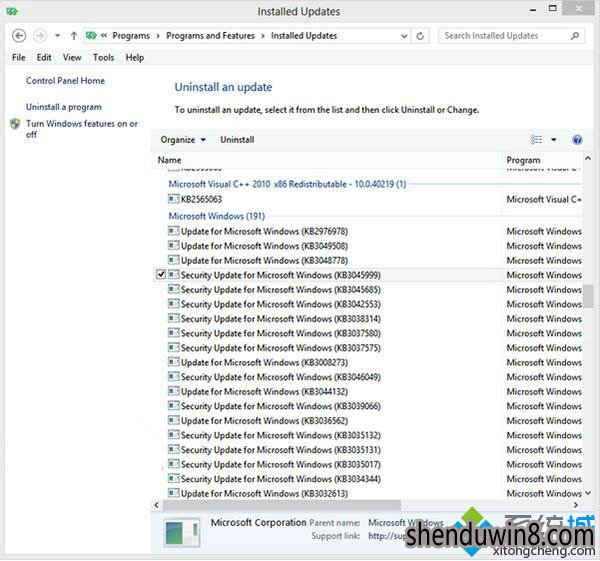The height and width of the screenshot is (561, 600).
Task: Click the icon of security update KB3042553
Action: coord(174,304)
